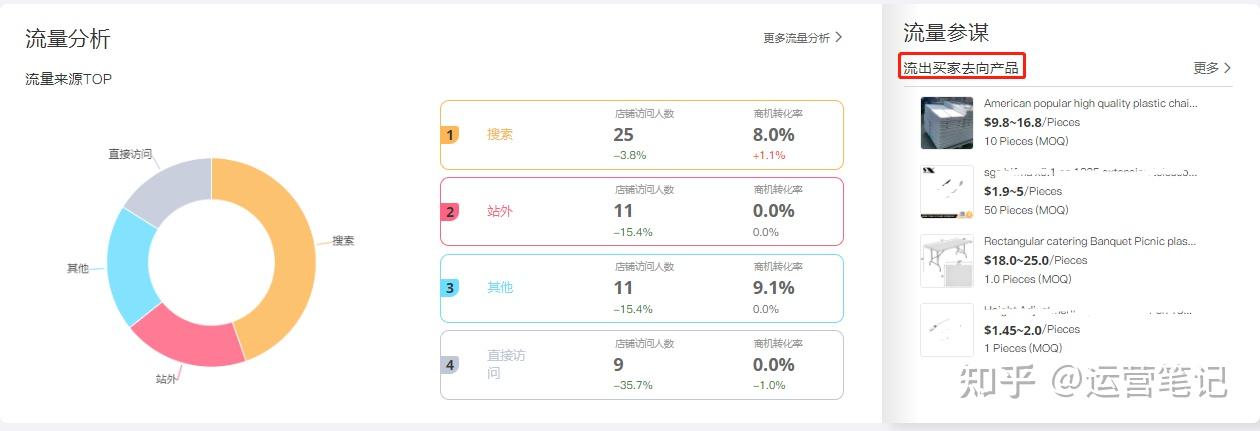
Task: Select the 搜索 traffic source card
Action: coord(641,135)
